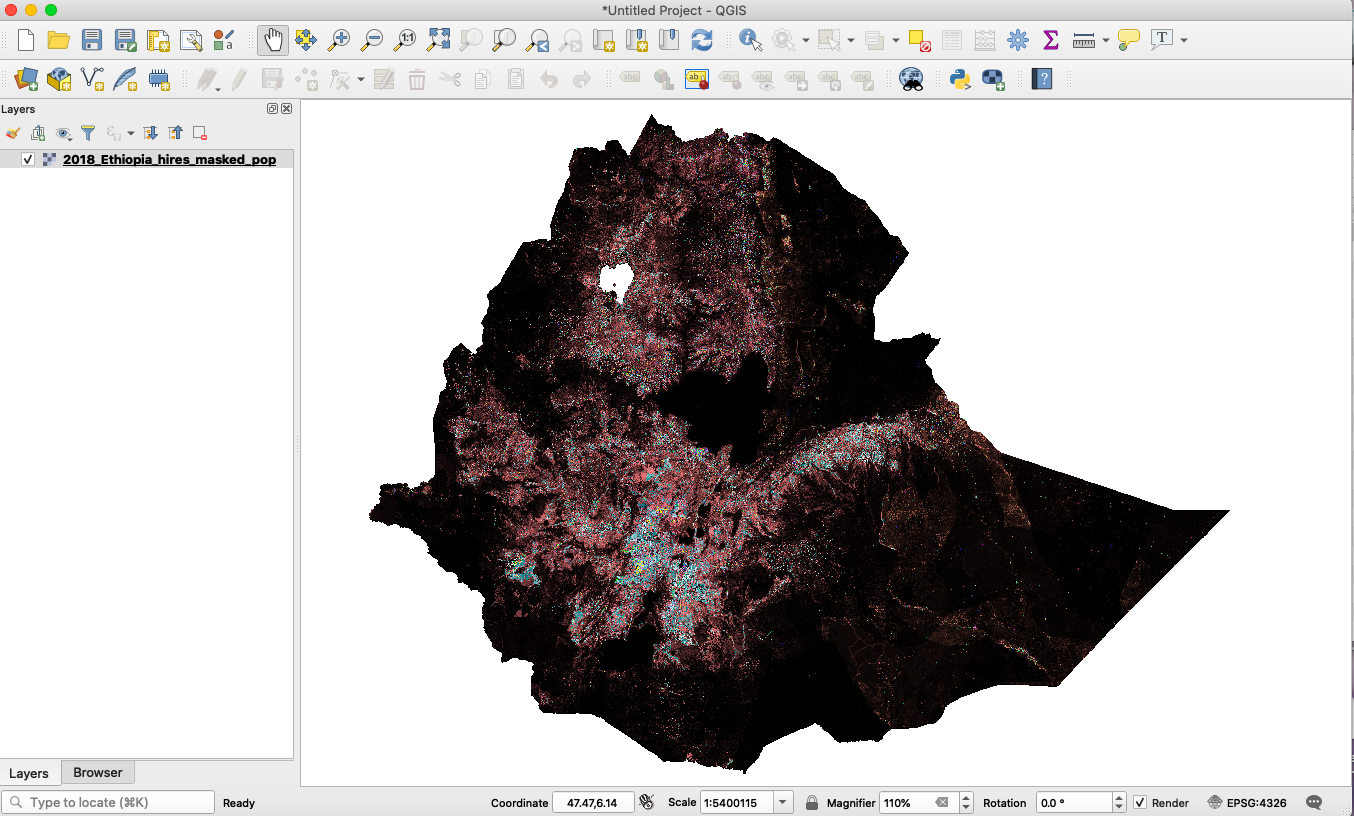This screenshot has width=1354, height=816.
Task: Switch to the Layers tab
Action: (x=29, y=773)
